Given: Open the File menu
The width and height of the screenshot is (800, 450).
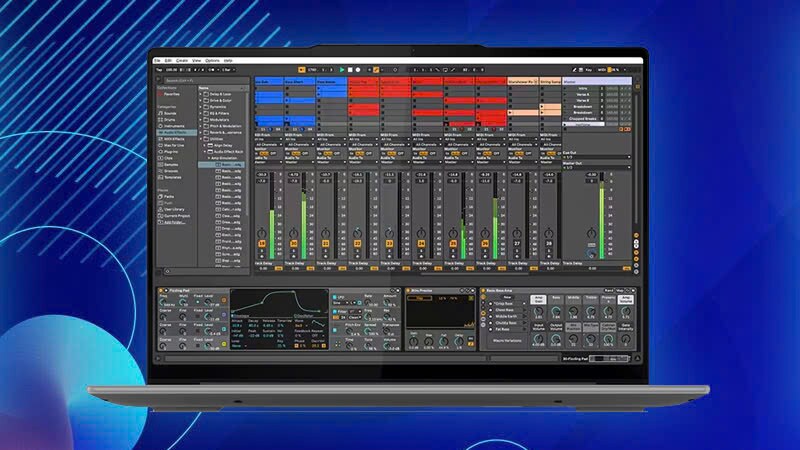Looking at the screenshot, I should (157, 61).
